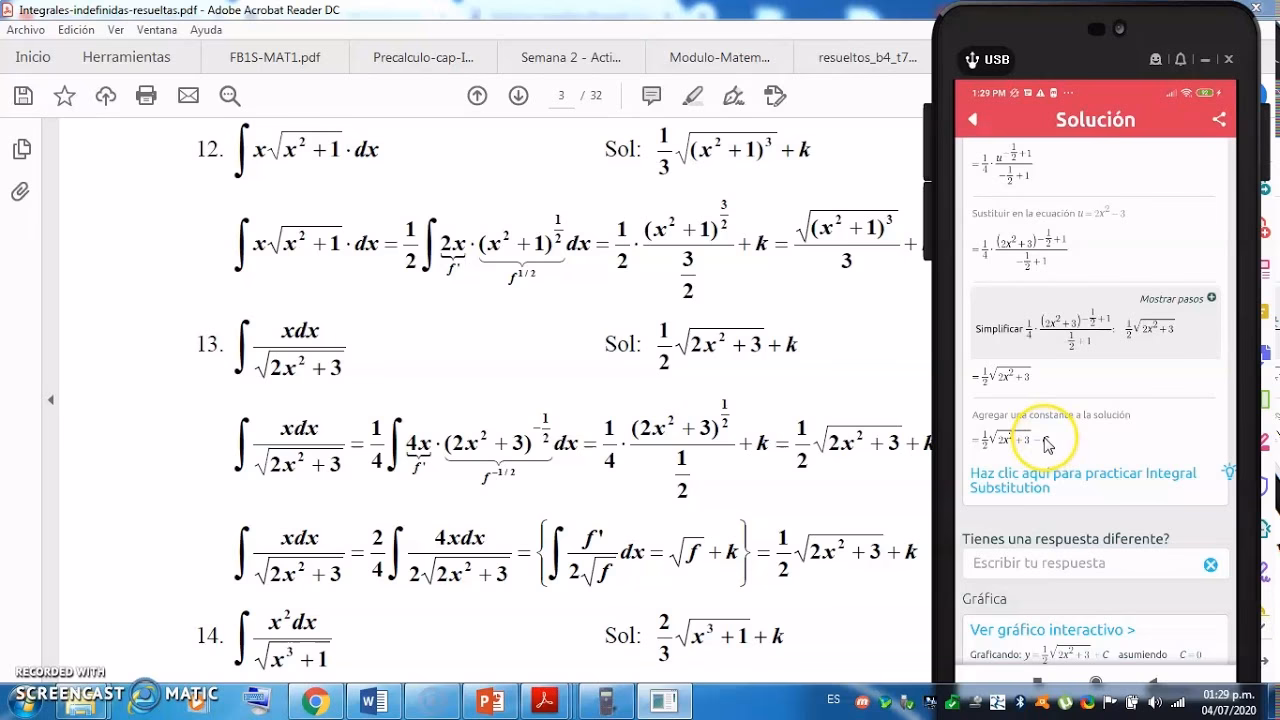Switch to Precalculo-cap tab
The width and height of the screenshot is (1280, 720).
pyautogui.click(x=423, y=57)
